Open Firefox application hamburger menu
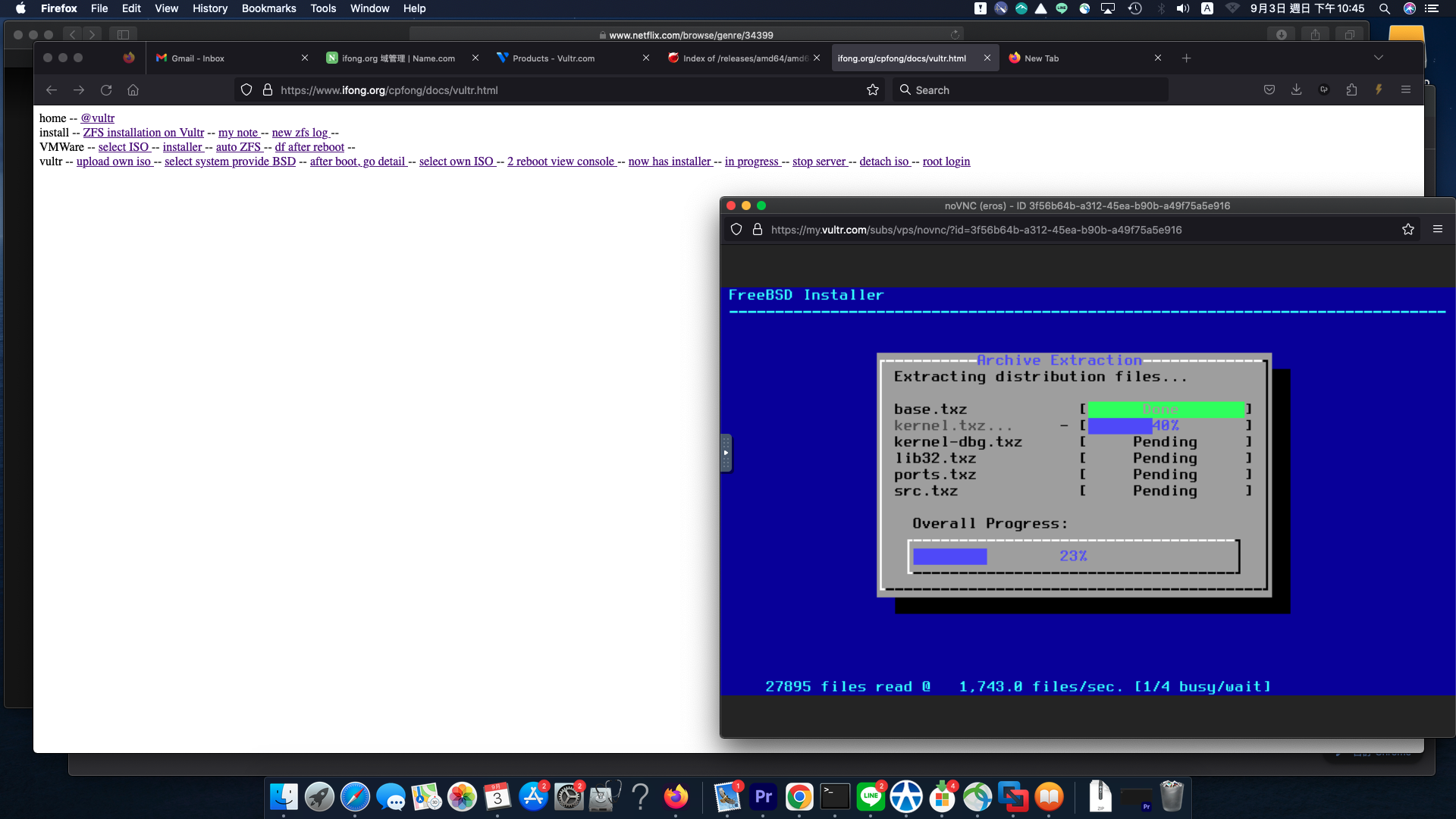Image resolution: width=1456 pixels, height=819 pixels. click(x=1406, y=89)
